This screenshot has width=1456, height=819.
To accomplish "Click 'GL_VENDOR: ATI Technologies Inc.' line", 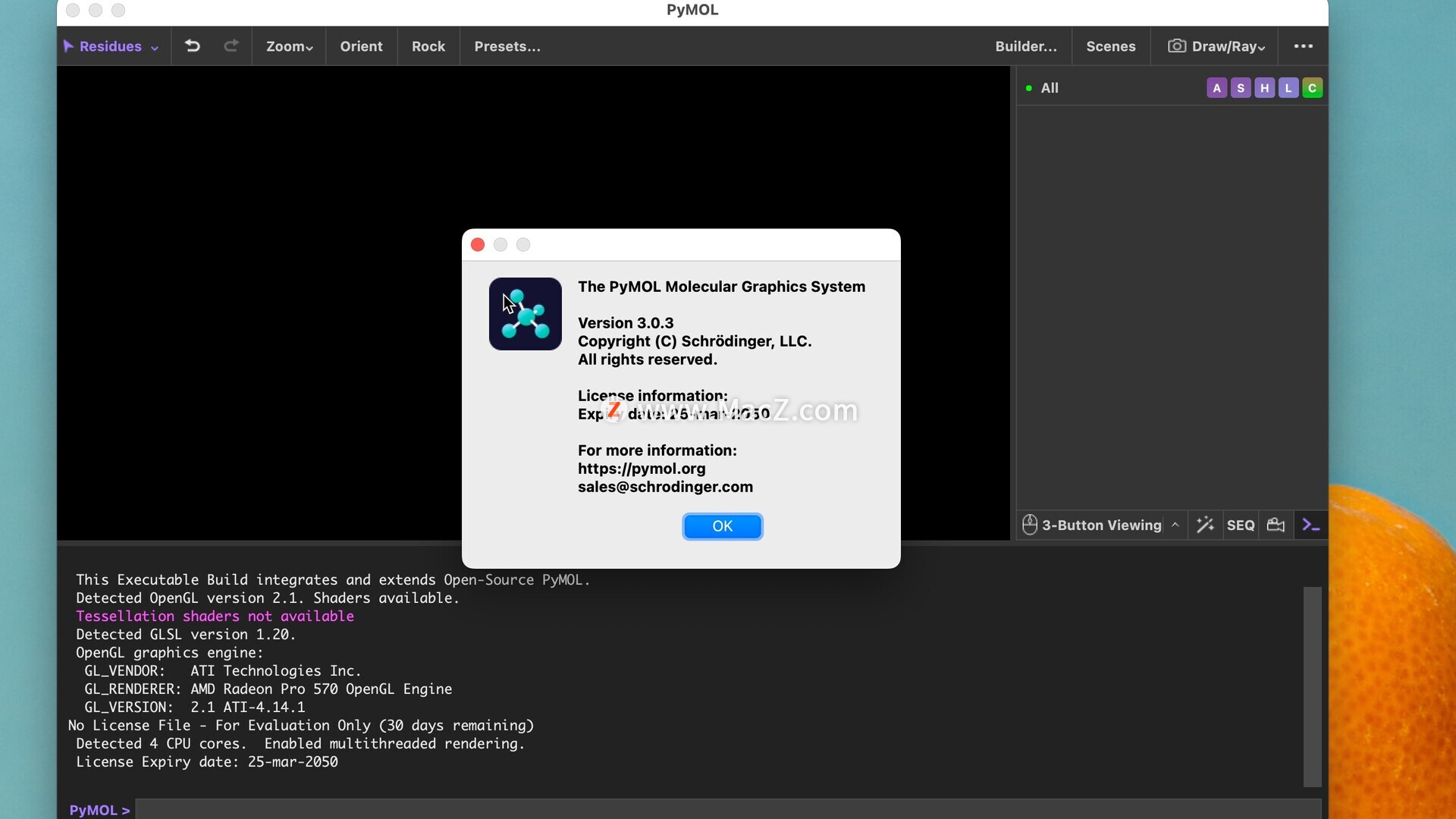I will tap(223, 670).
